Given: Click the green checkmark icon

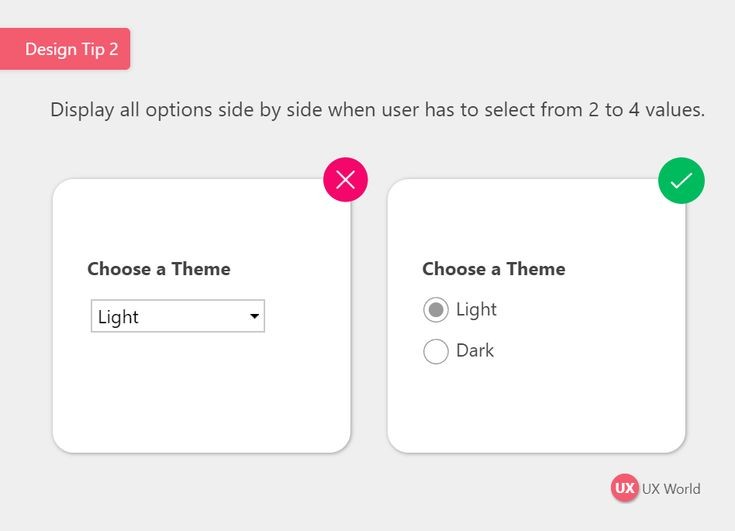Looking at the screenshot, I should click(681, 180).
